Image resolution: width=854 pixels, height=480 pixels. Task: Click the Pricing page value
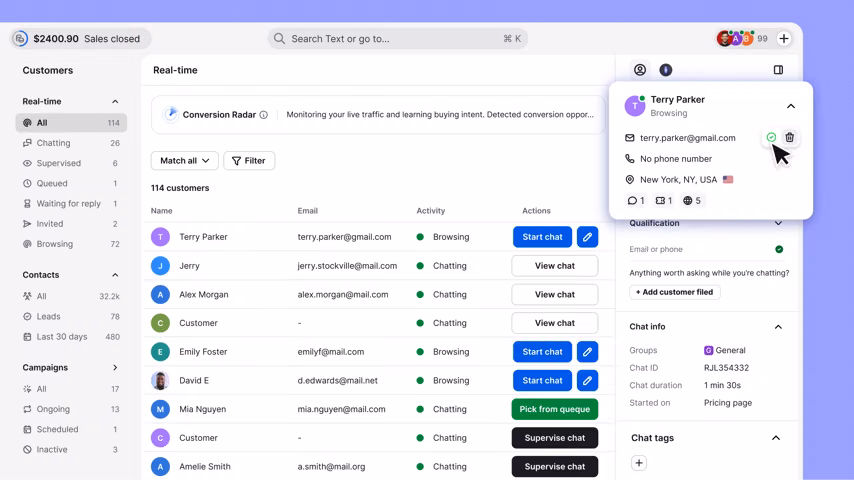(x=728, y=403)
